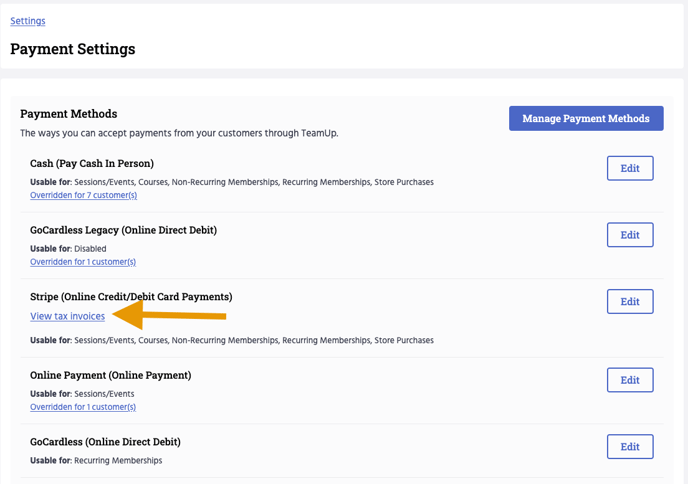Open Manage Payment Methods
The height and width of the screenshot is (484, 688).
[585, 118]
